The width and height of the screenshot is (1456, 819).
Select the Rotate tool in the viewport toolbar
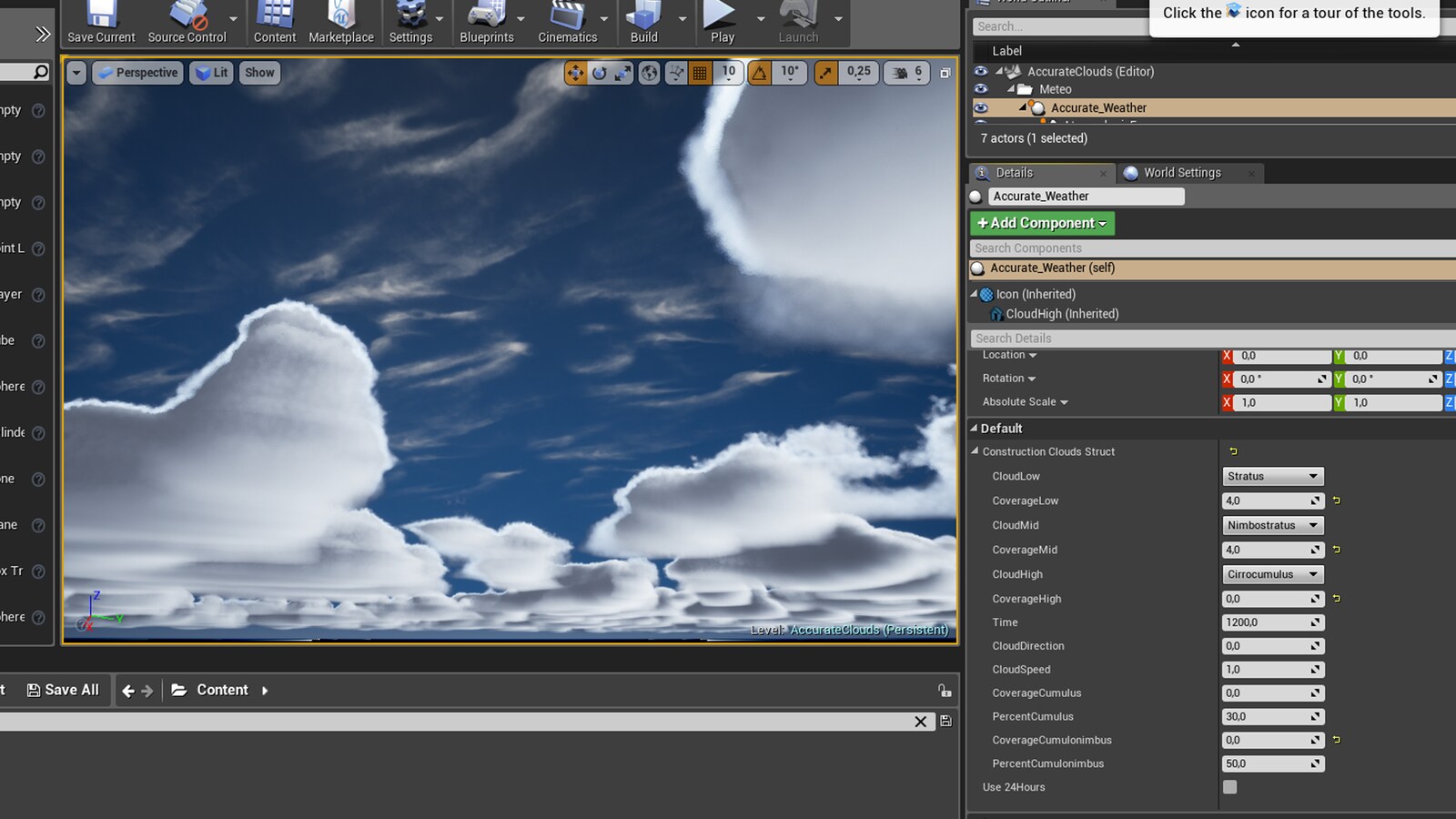click(x=598, y=73)
